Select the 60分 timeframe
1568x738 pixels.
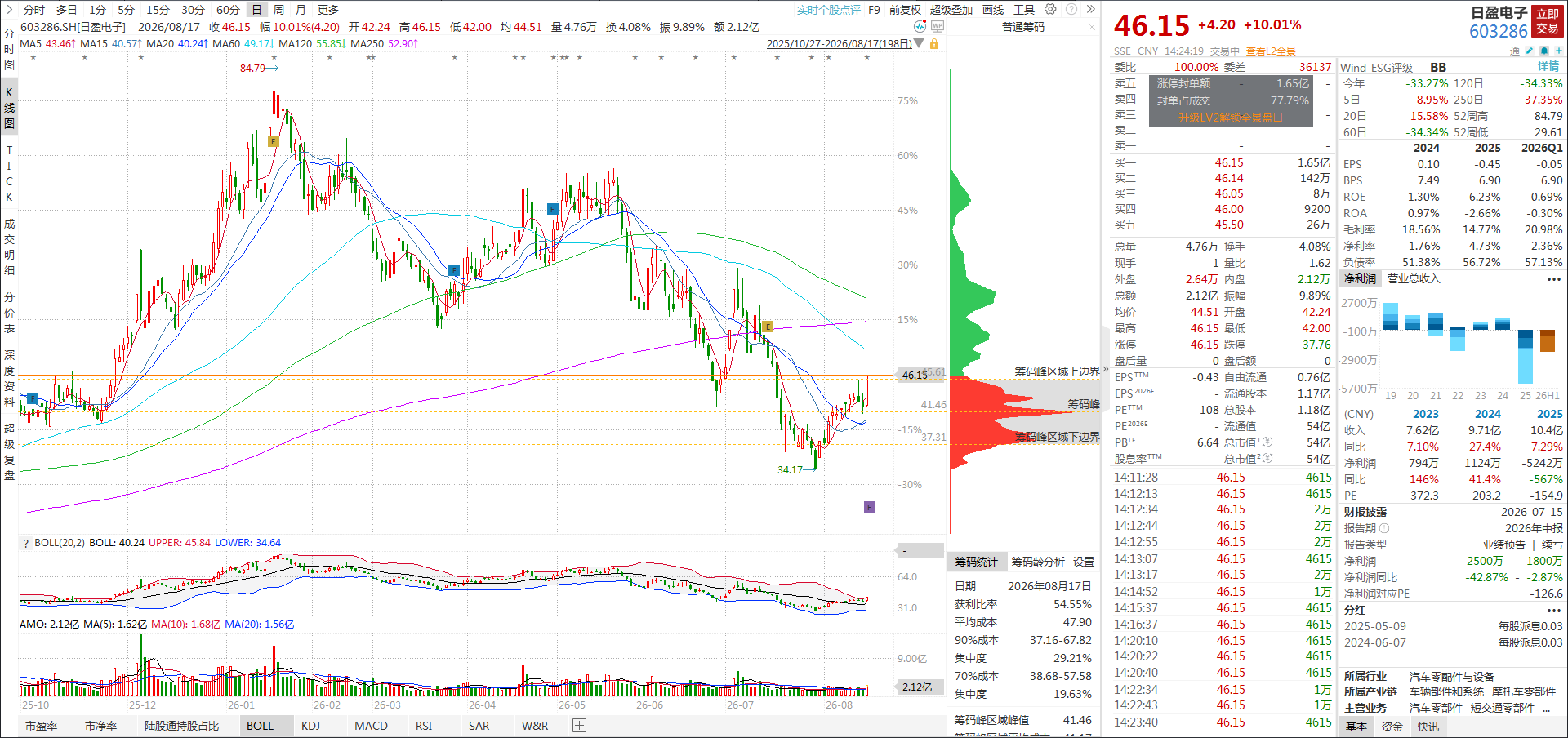pos(228,10)
